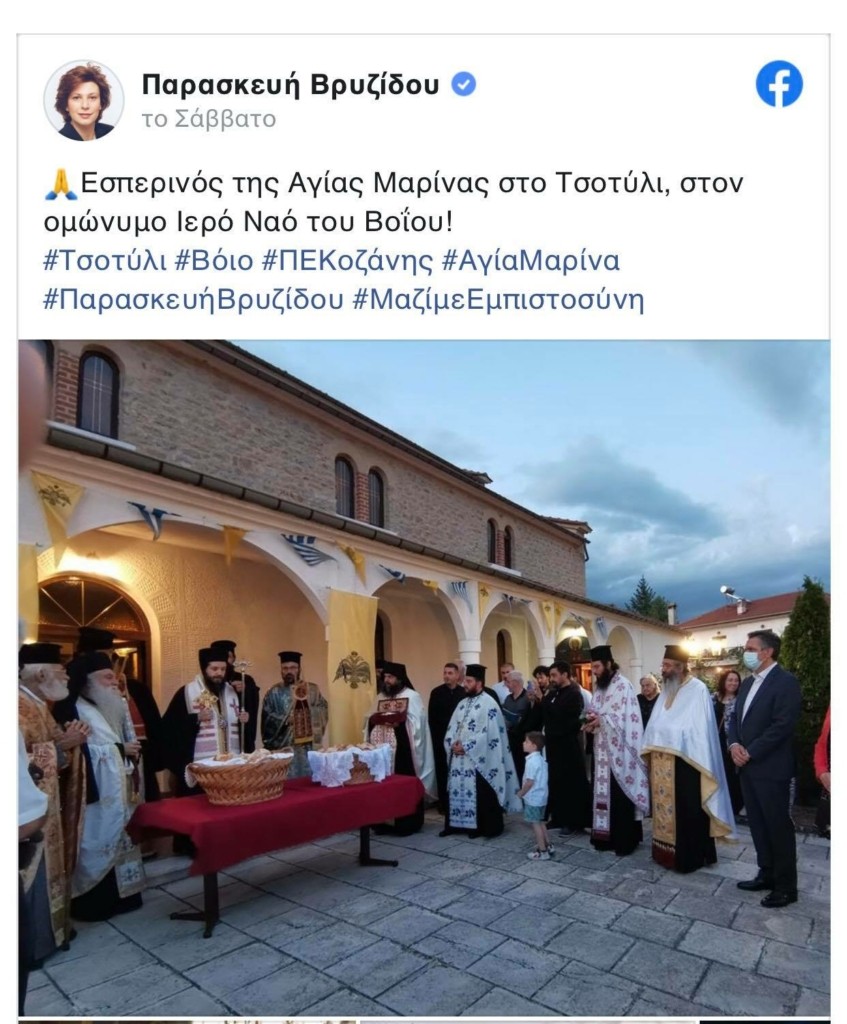Click the blue verified badge checkmark
The width and height of the screenshot is (847, 1024).
[x=464, y=84]
